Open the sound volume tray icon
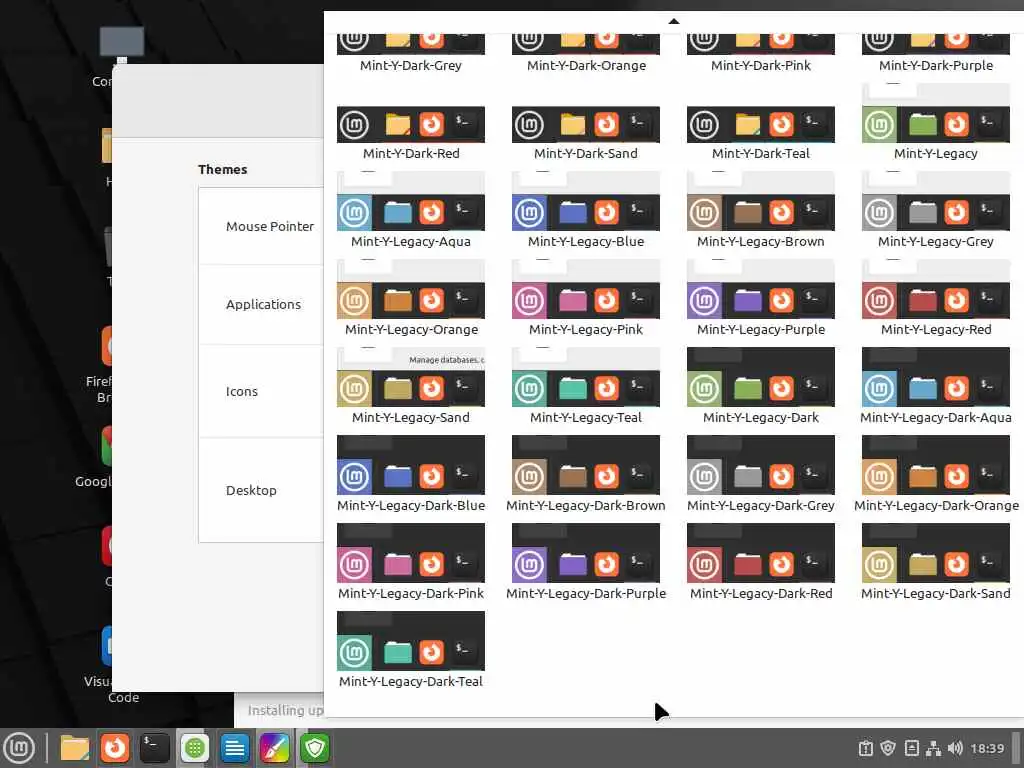Viewport: 1024px width, 768px height. (955, 748)
